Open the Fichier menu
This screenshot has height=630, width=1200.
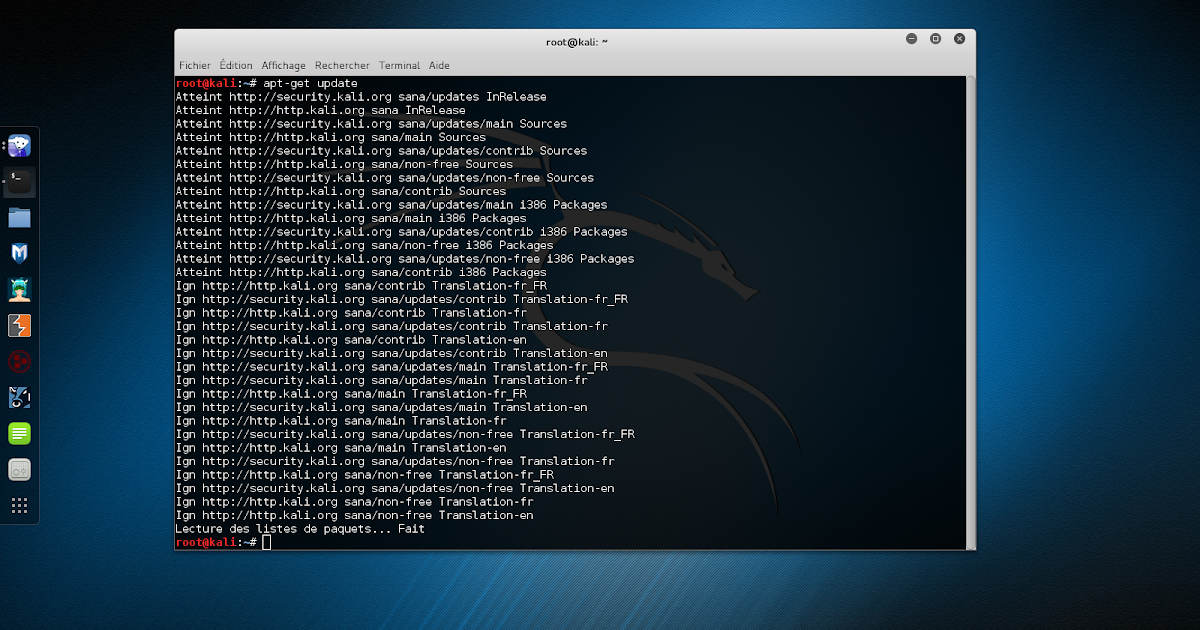195,65
